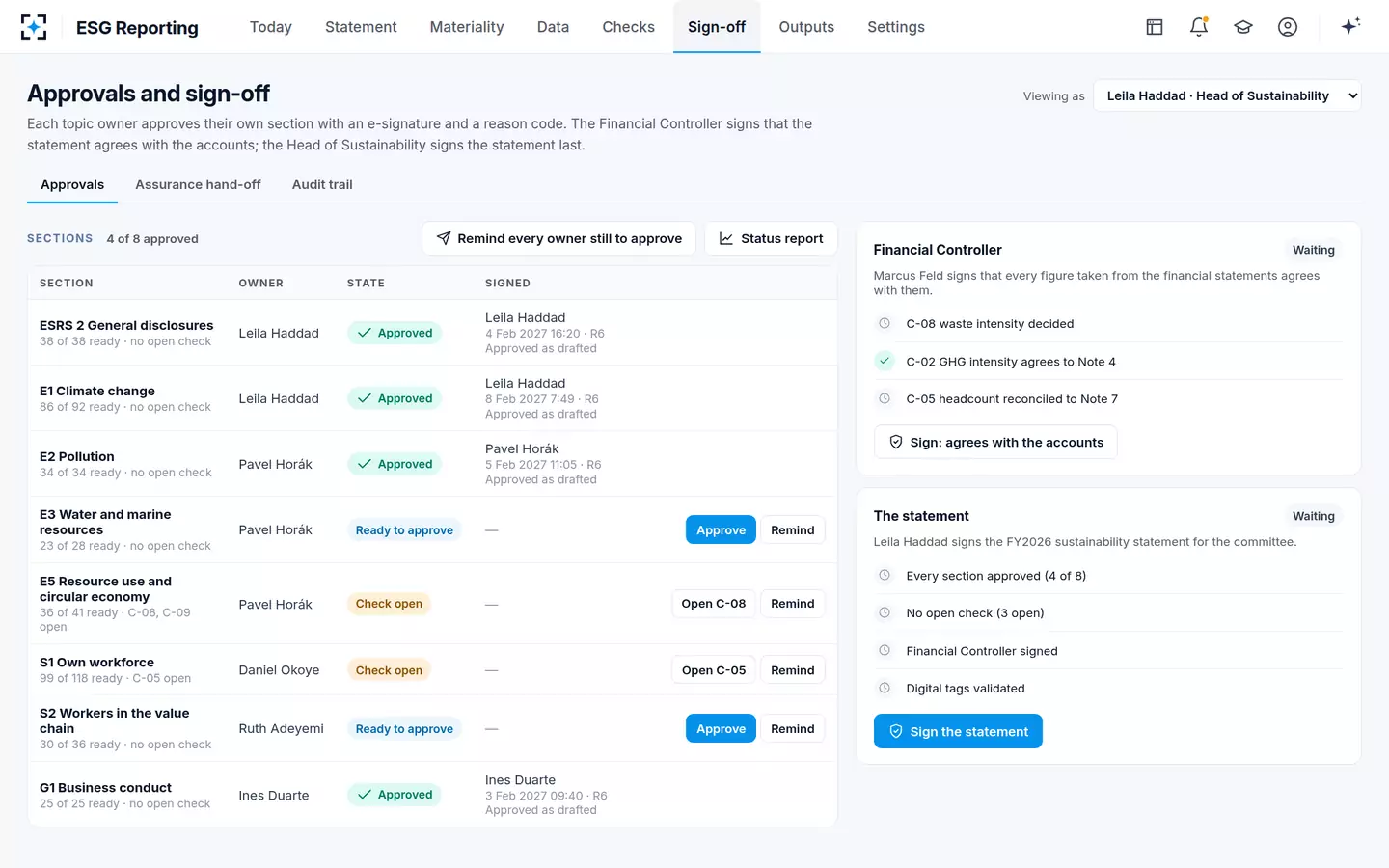Click check icon beside C-02 GHG intensity
Screen dimensions: 1389x868
click(885, 361)
